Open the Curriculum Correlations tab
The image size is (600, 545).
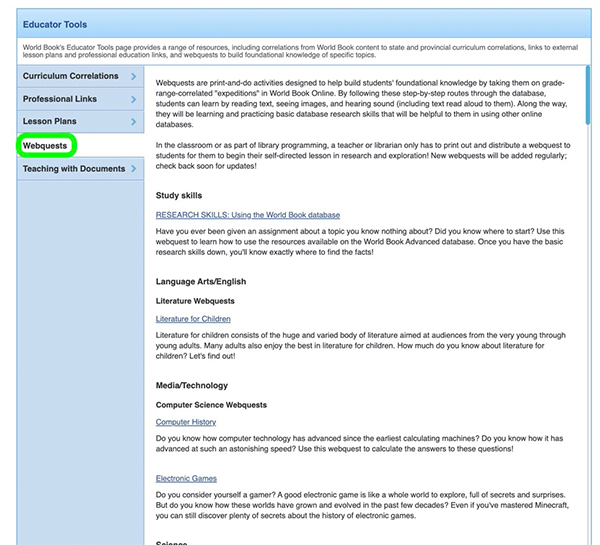click(x=80, y=76)
